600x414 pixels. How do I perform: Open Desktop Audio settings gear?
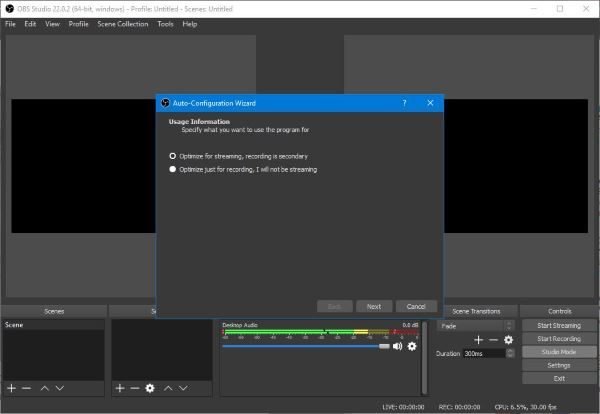pos(412,346)
